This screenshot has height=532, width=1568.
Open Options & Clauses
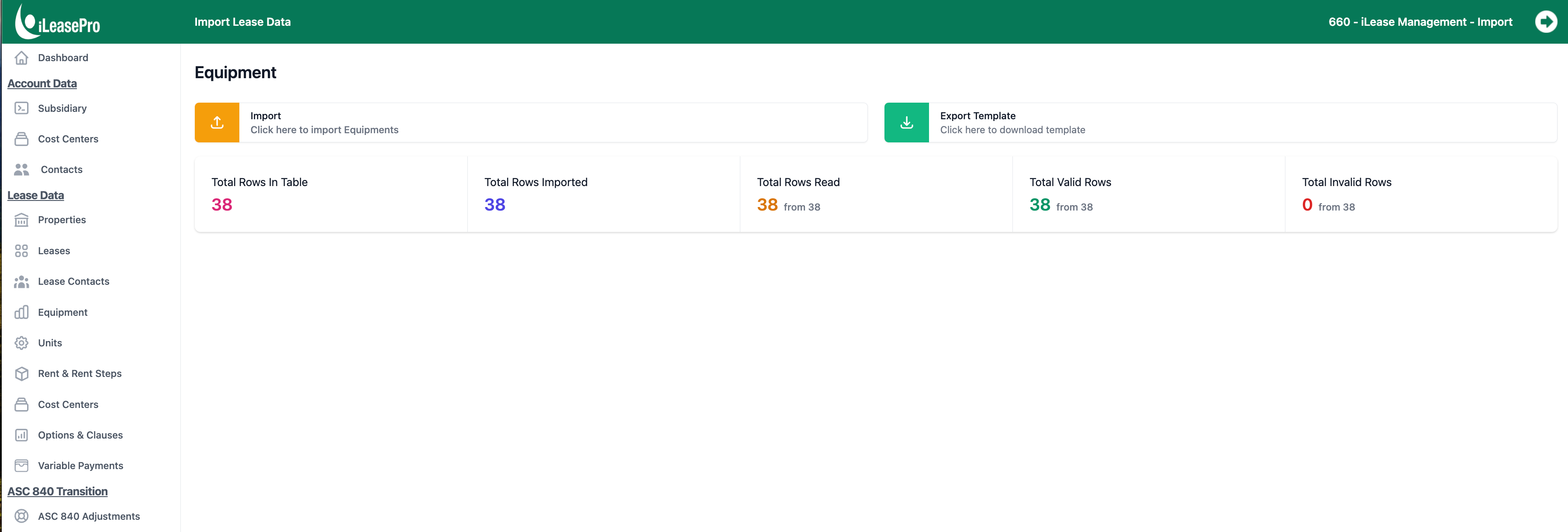click(80, 435)
